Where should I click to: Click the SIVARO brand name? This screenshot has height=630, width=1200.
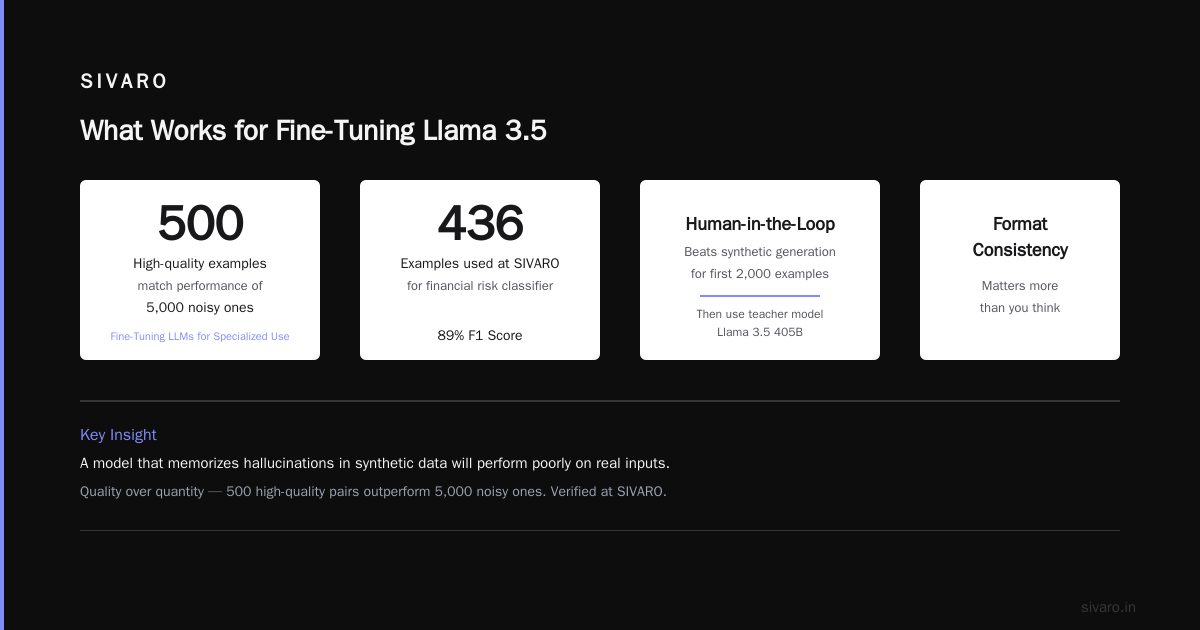pos(124,82)
